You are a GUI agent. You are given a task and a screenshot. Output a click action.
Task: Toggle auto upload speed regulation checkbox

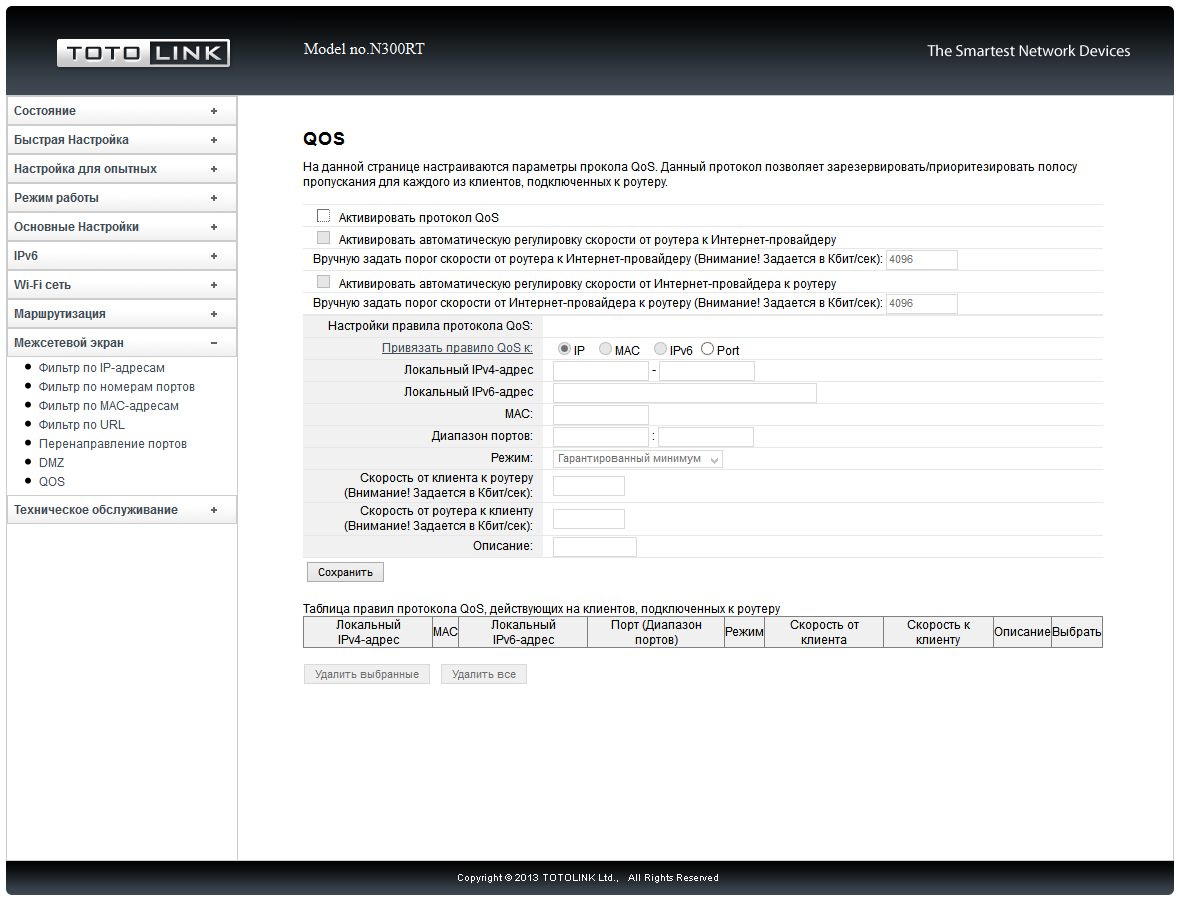(324, 238)
